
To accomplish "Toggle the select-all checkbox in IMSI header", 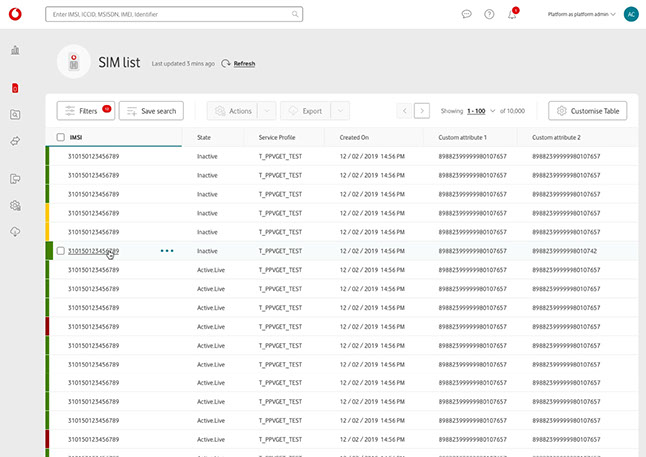I will coord(61,137).
